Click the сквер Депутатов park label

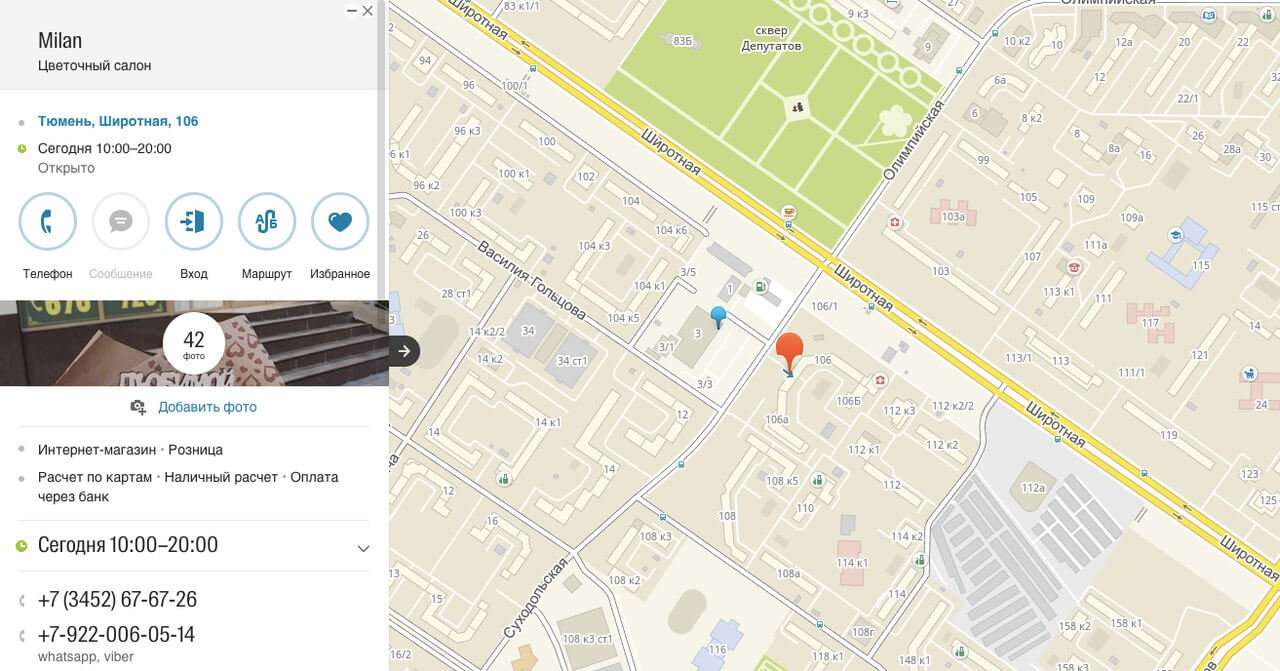coord(771,39)
